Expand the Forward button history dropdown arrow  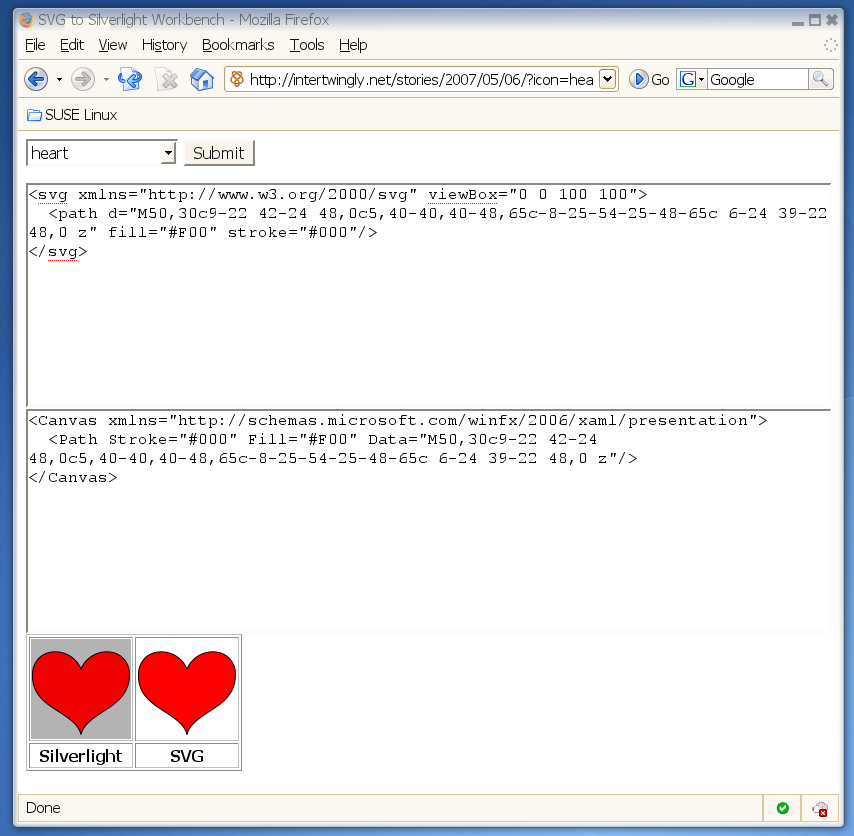pos(106,80)
